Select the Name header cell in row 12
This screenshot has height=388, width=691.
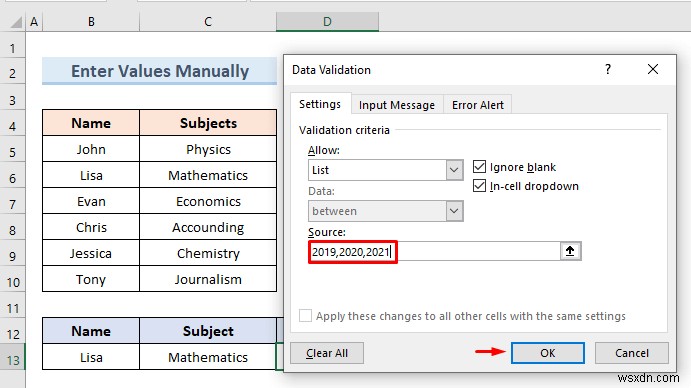pyautogui.click(x=91, y=331)
